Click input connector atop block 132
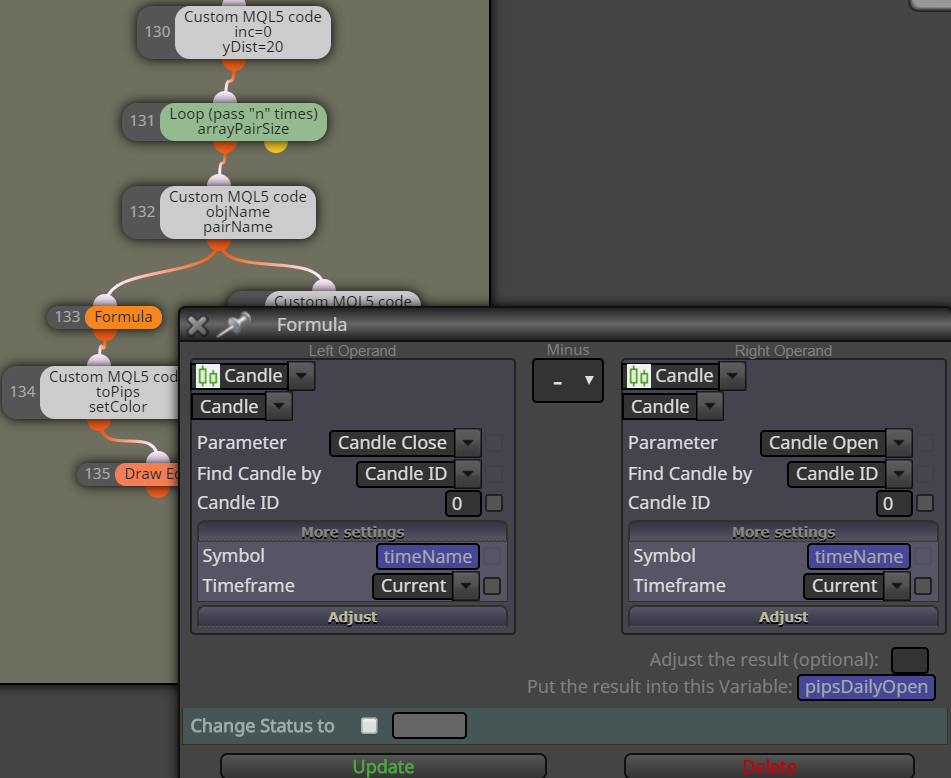 click(219, 180)
